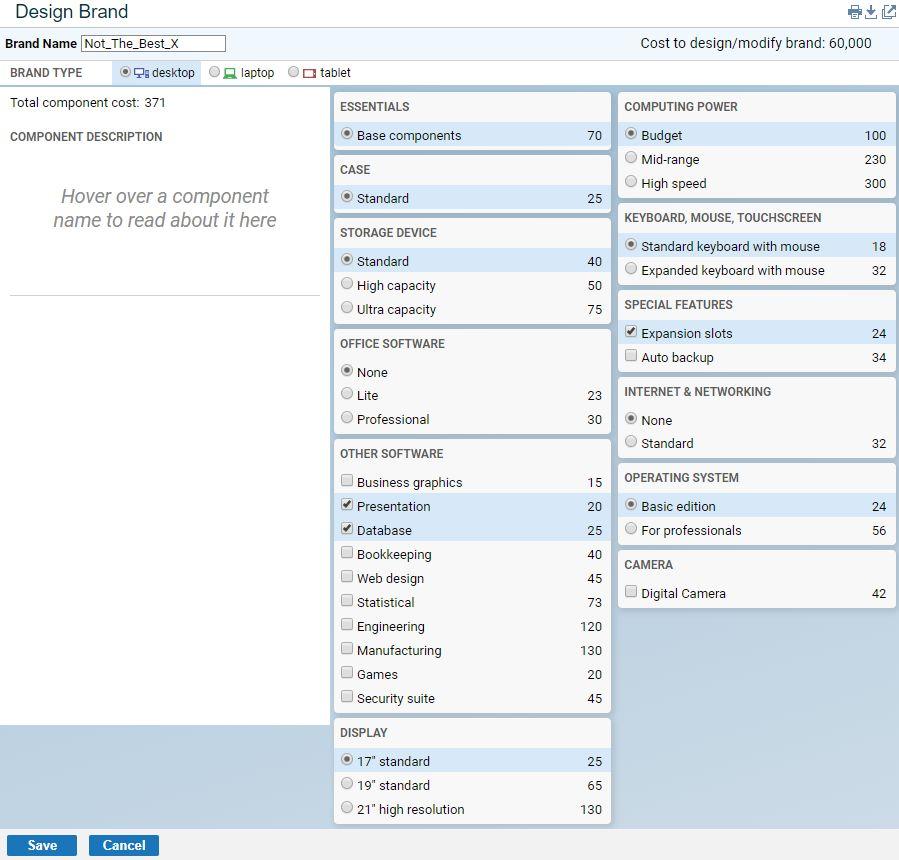Click Cost to design/modify brand text
899x860 pixels.
click(x=756, y=43)
